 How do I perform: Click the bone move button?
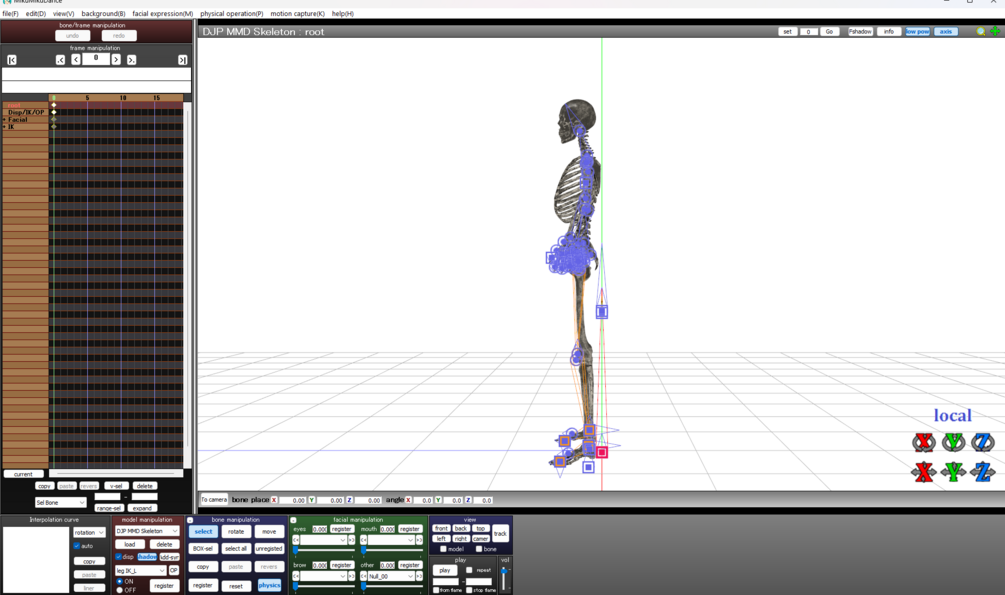[x=269, y=532]
